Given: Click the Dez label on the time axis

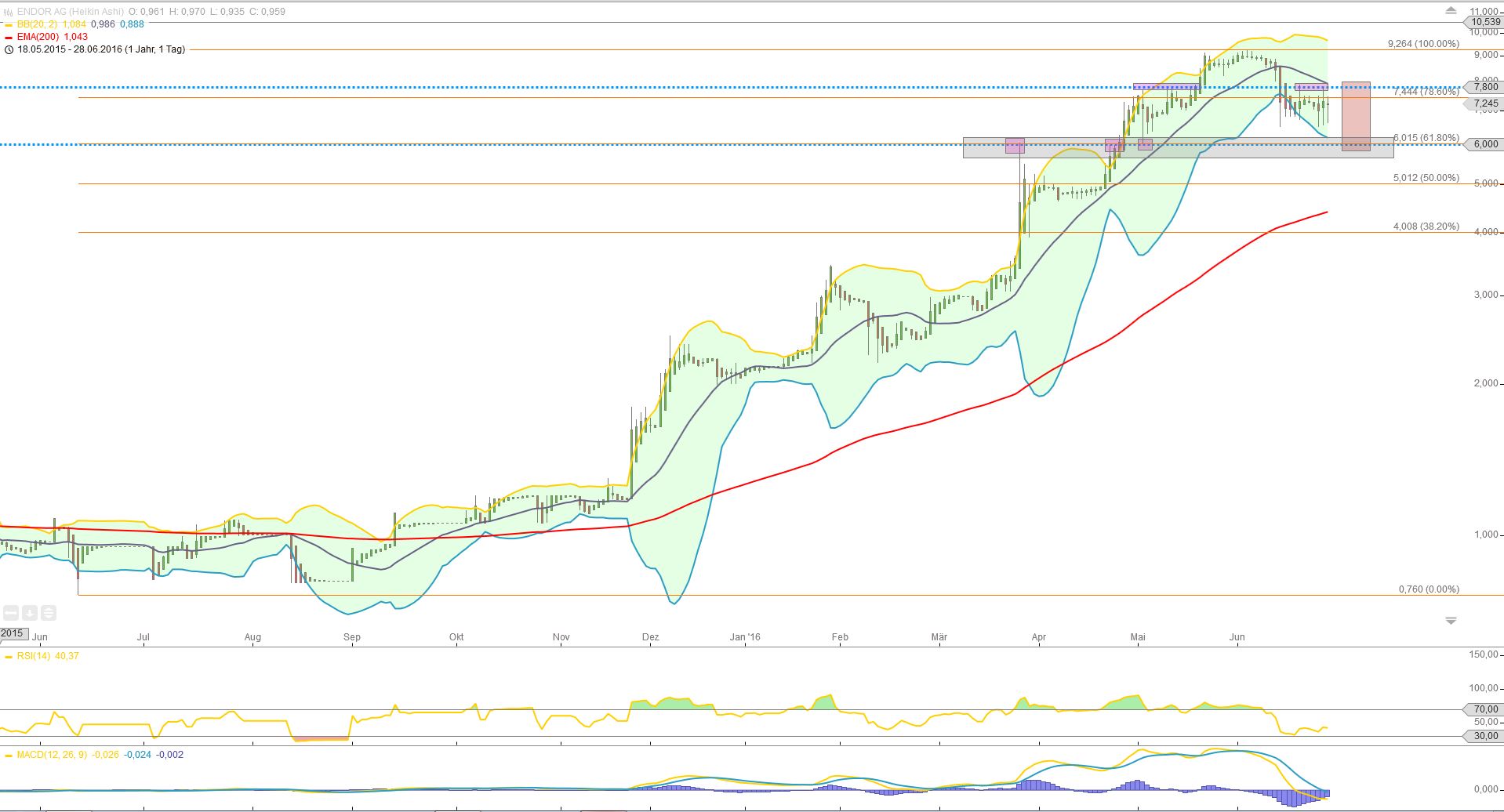Looking at the screenshot, I should (x=650, y=637).
